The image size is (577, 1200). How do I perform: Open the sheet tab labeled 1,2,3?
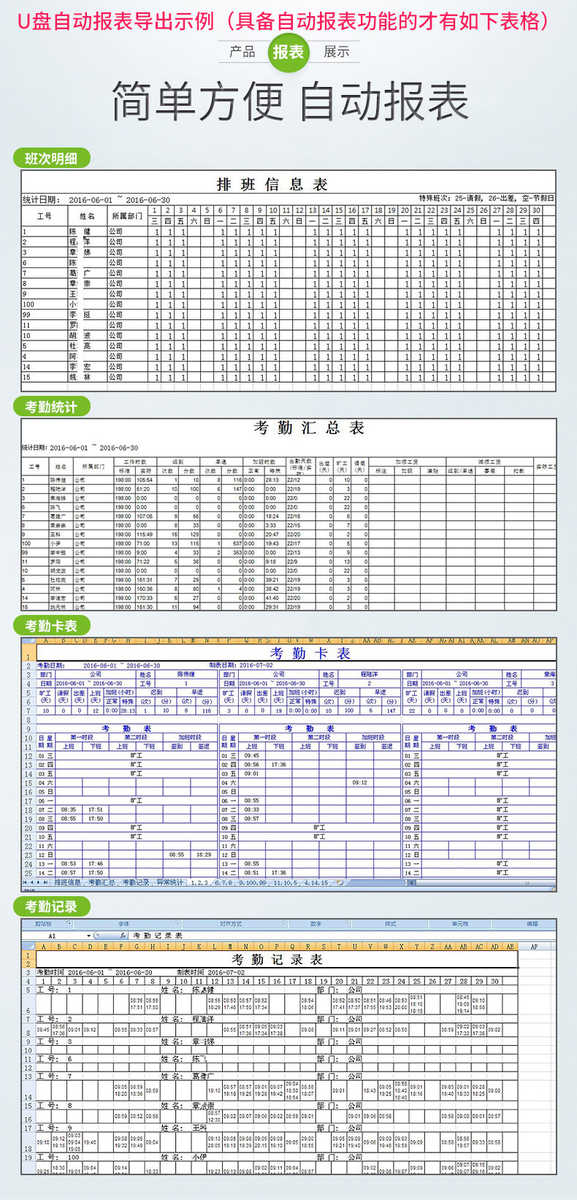[x=199, y=882]
